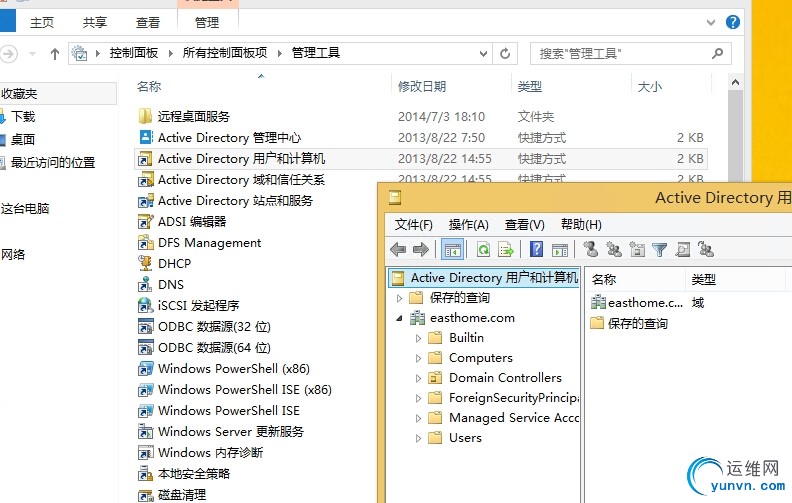Switch to the 查看 ribbon tab in Explorer

pos(148,23)
